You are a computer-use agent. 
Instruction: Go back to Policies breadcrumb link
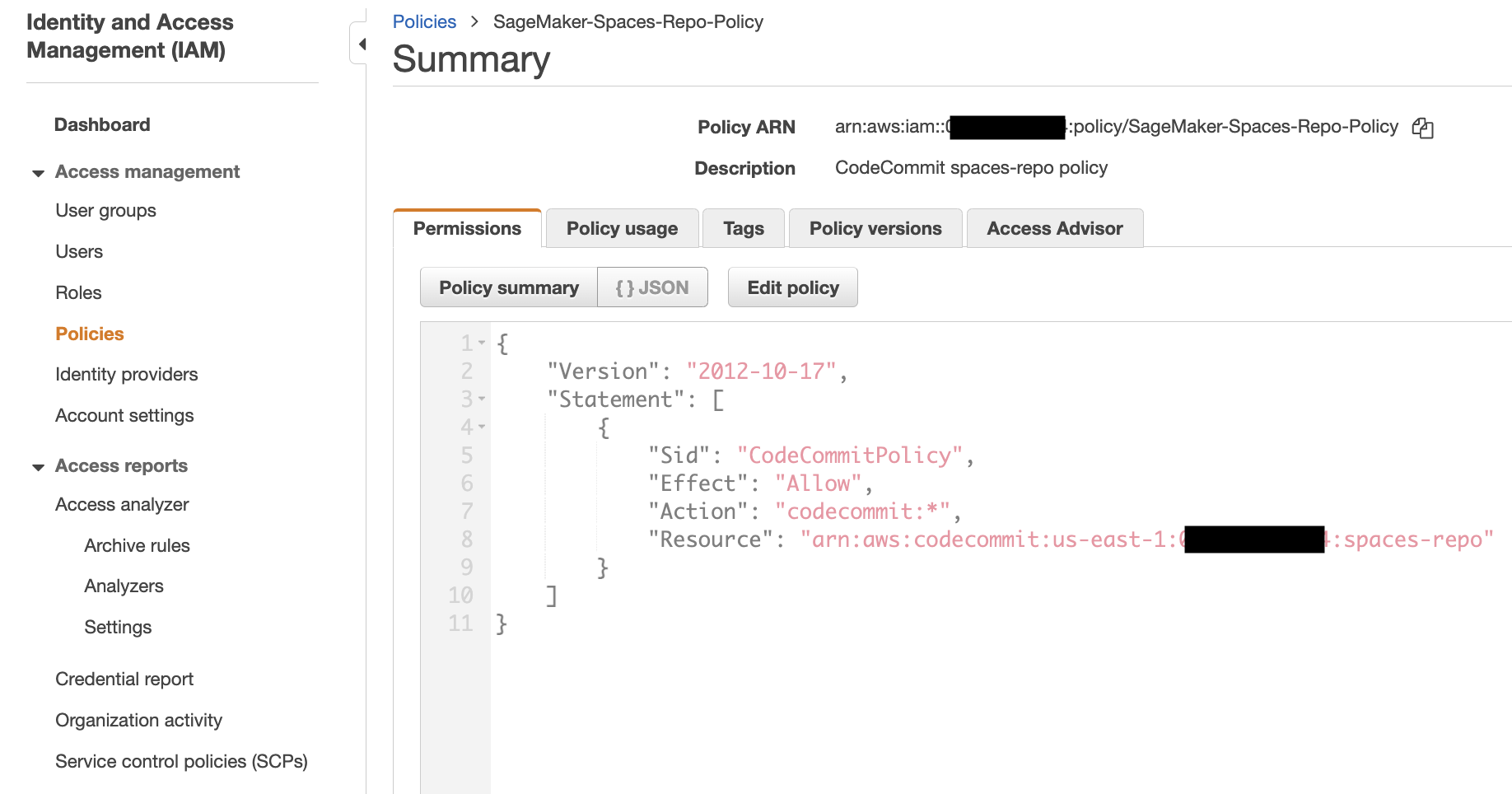[424, 22]
